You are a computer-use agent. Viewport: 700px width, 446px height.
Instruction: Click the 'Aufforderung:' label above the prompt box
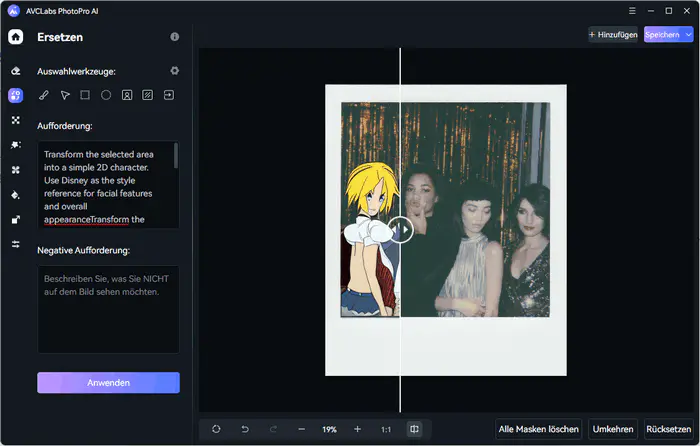[65, 126]
